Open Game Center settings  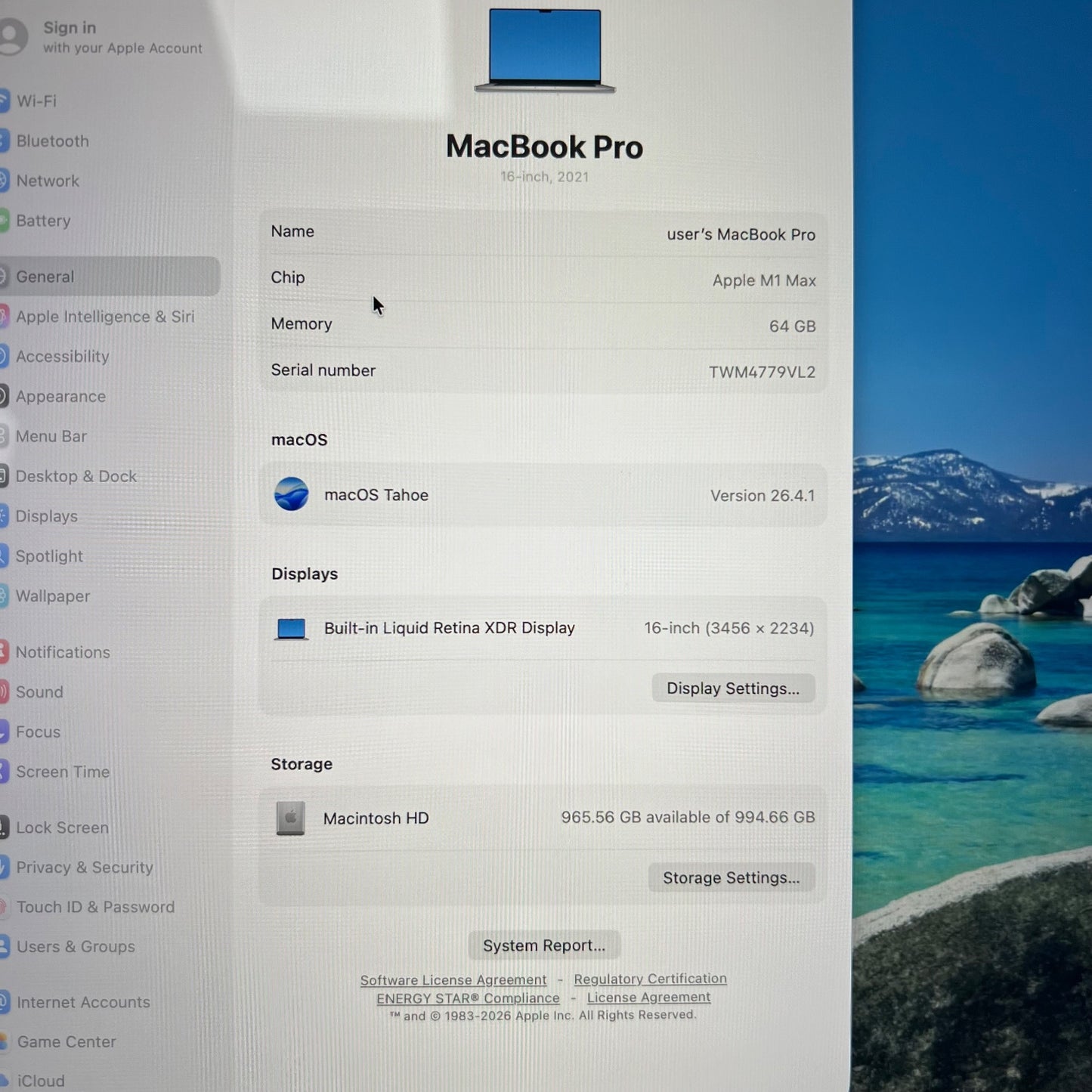click(x=67, y=1042)
